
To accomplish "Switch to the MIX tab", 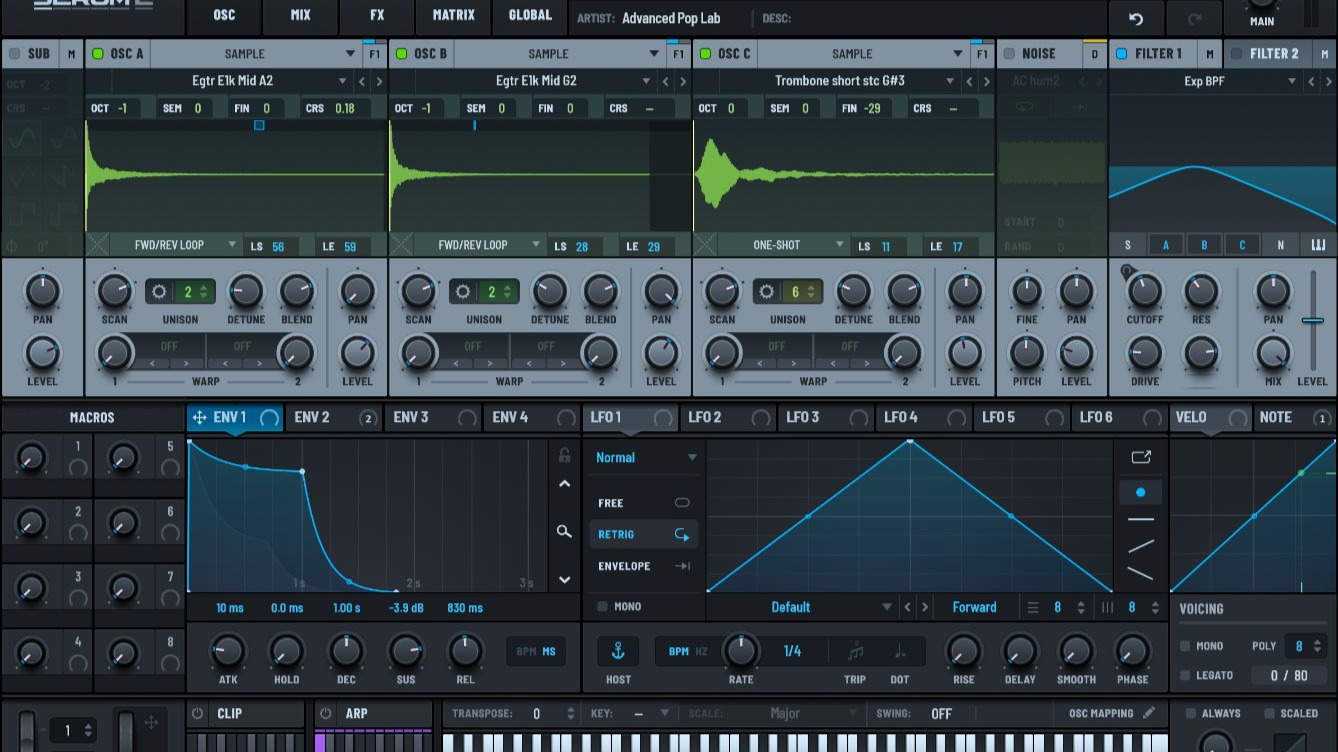I will pos(300,16).
